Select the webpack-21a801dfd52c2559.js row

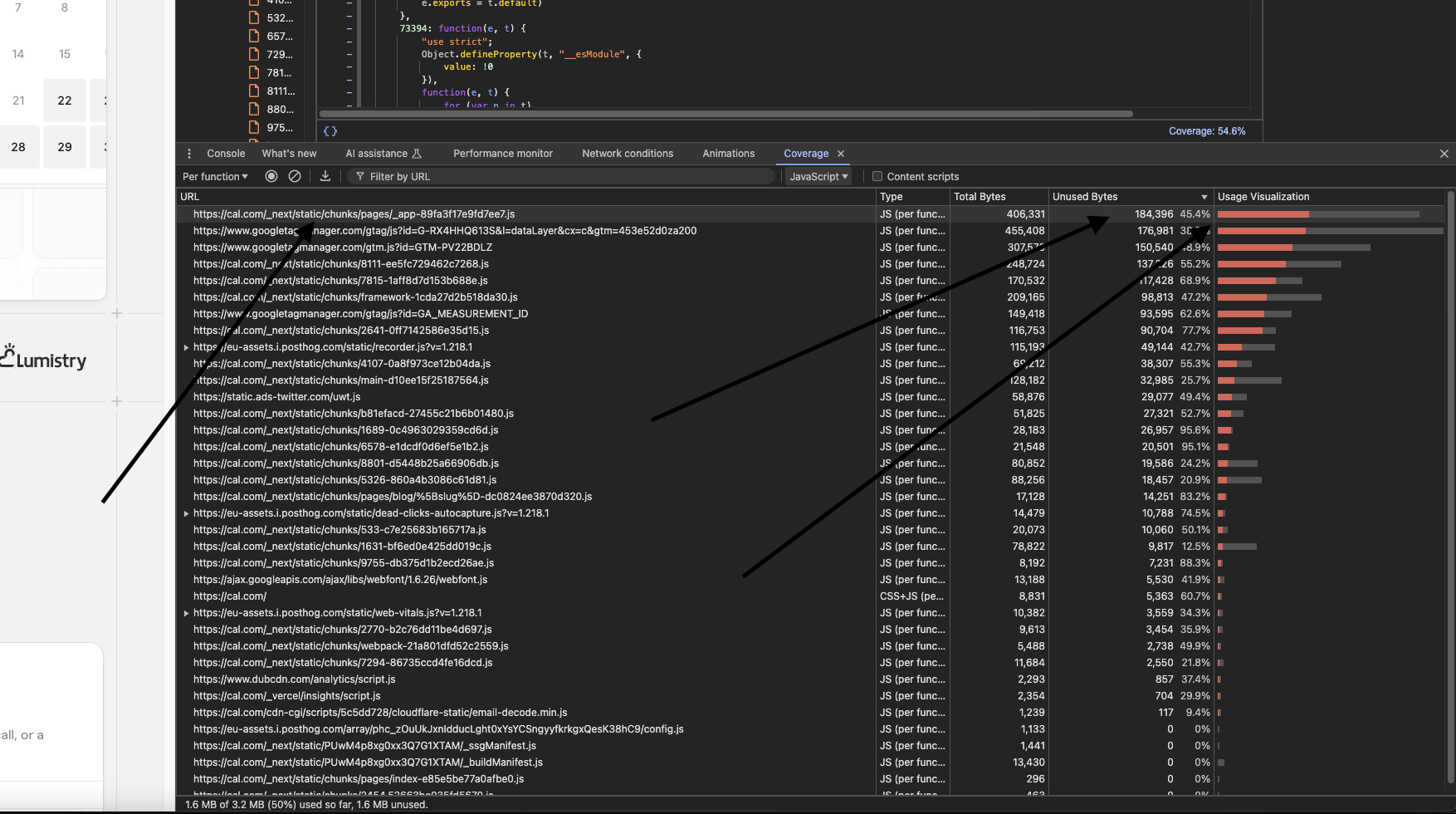(x=811, y=646)
